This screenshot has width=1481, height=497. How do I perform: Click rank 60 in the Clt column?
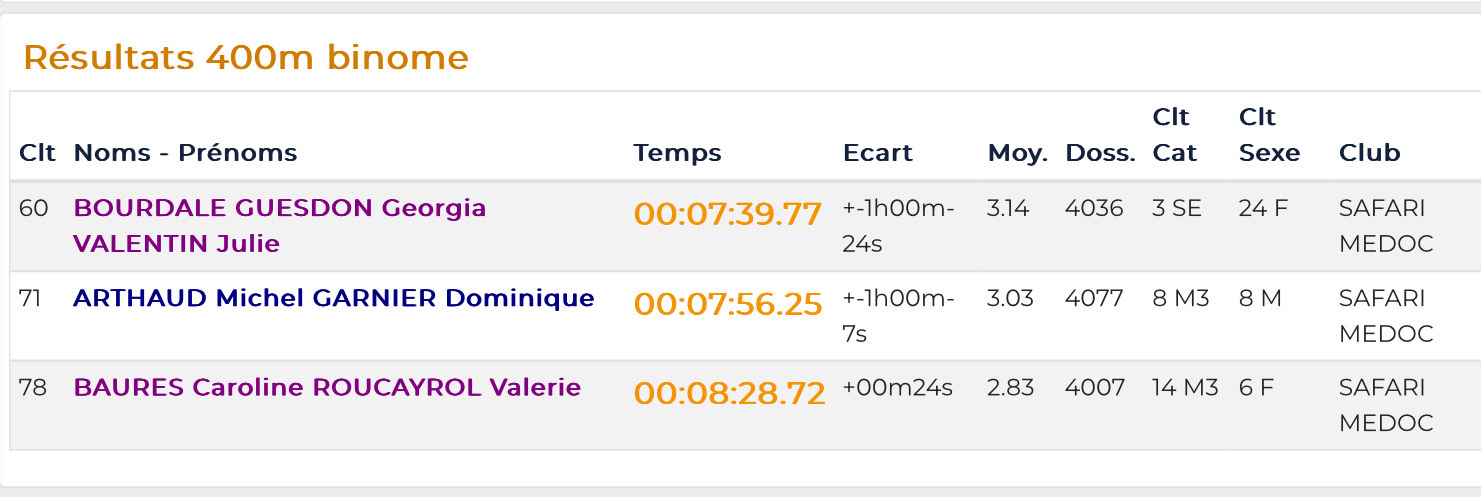coord(34,208)
